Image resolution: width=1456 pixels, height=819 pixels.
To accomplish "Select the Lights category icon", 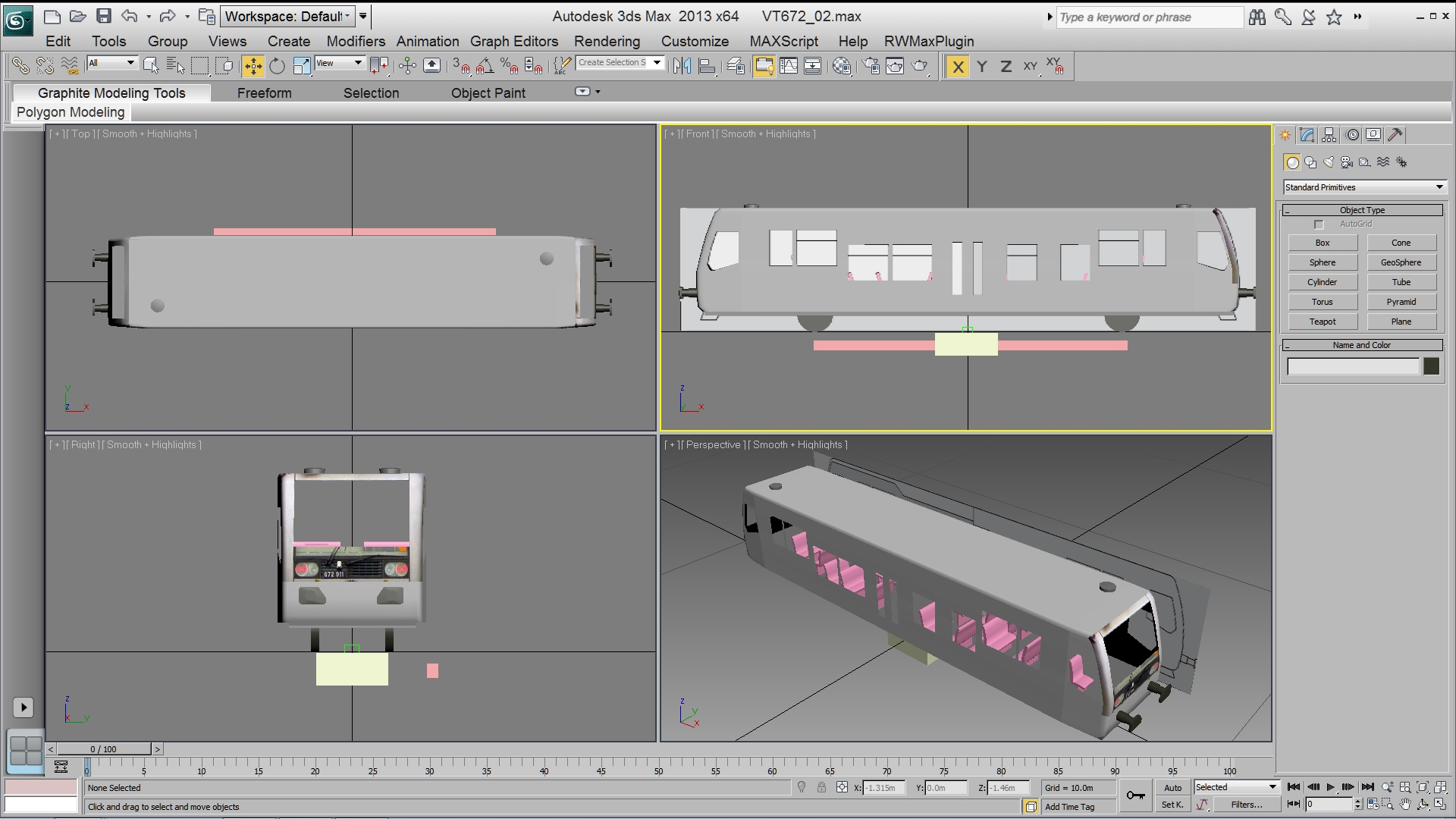I will click(x=1329, y=162).
